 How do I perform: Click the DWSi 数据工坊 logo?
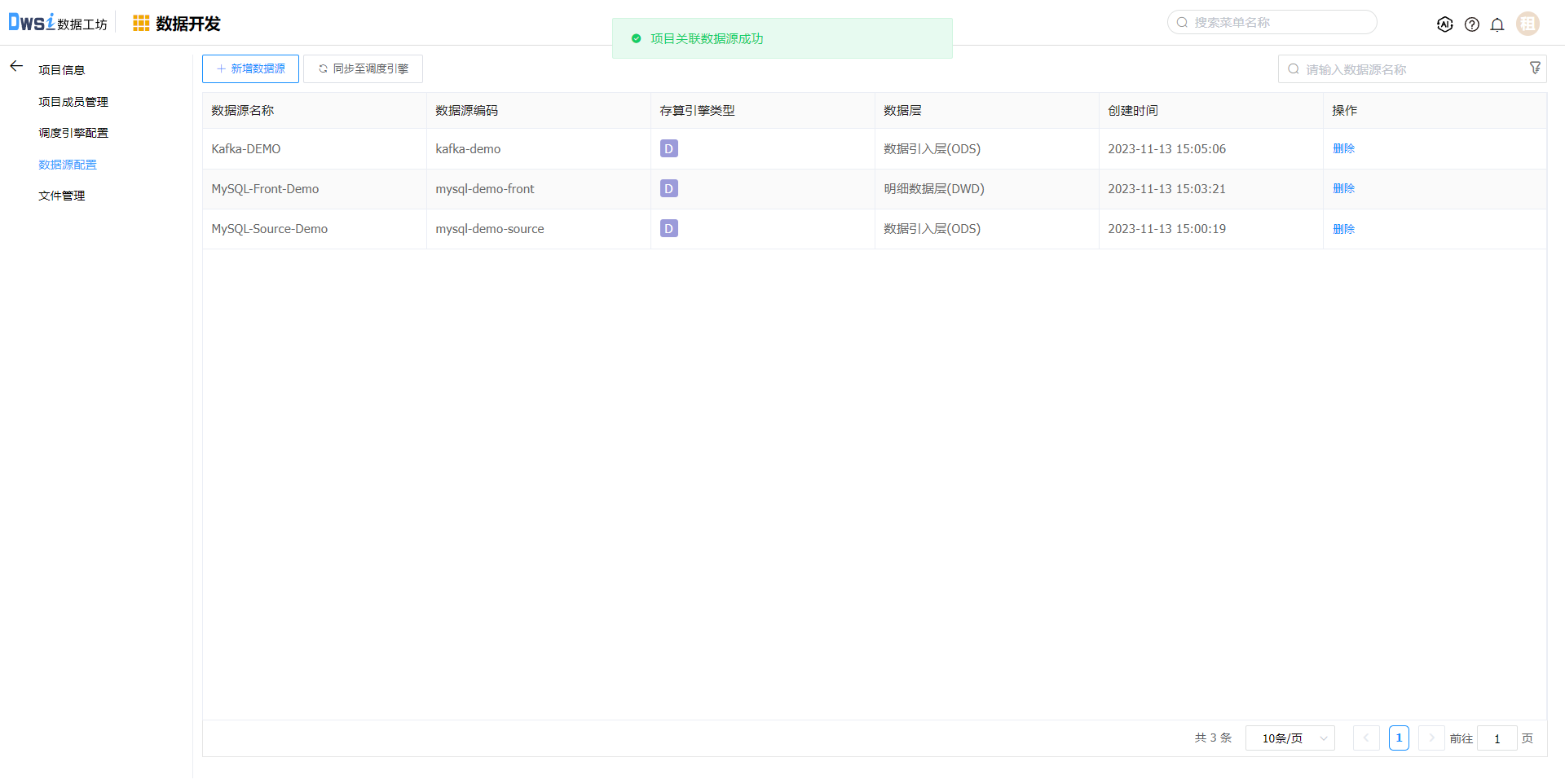tap(57, 23)
